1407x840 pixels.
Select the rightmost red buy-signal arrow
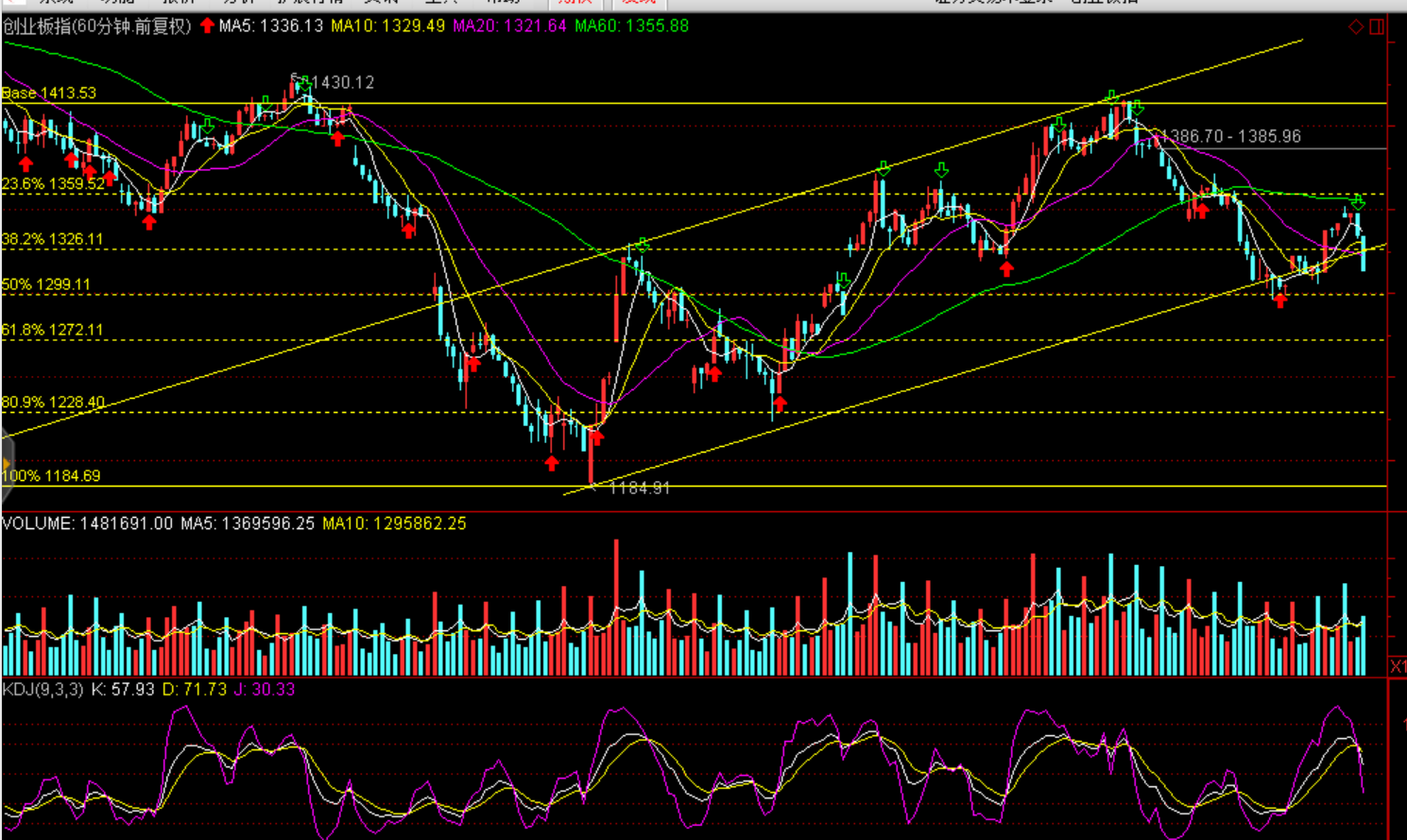click(x=1280, y=300)
